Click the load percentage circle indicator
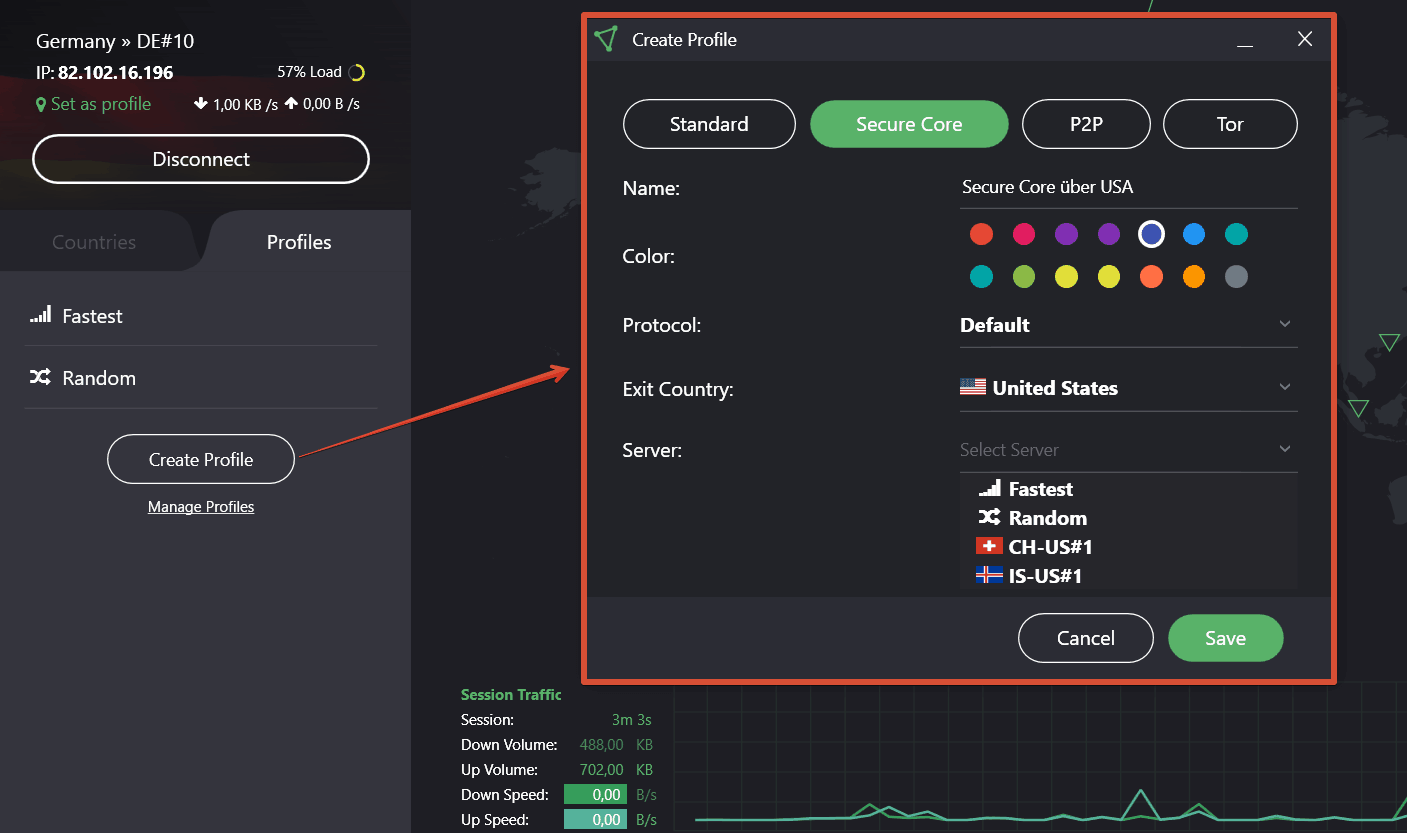 pyautogui.click(x=357, y=72)
